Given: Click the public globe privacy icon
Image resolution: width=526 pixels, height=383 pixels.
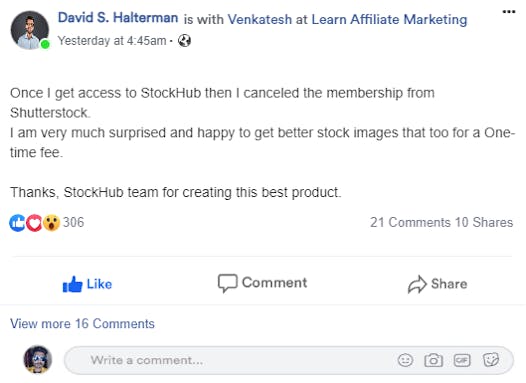Looking at the screenshot, I should 184,41.
